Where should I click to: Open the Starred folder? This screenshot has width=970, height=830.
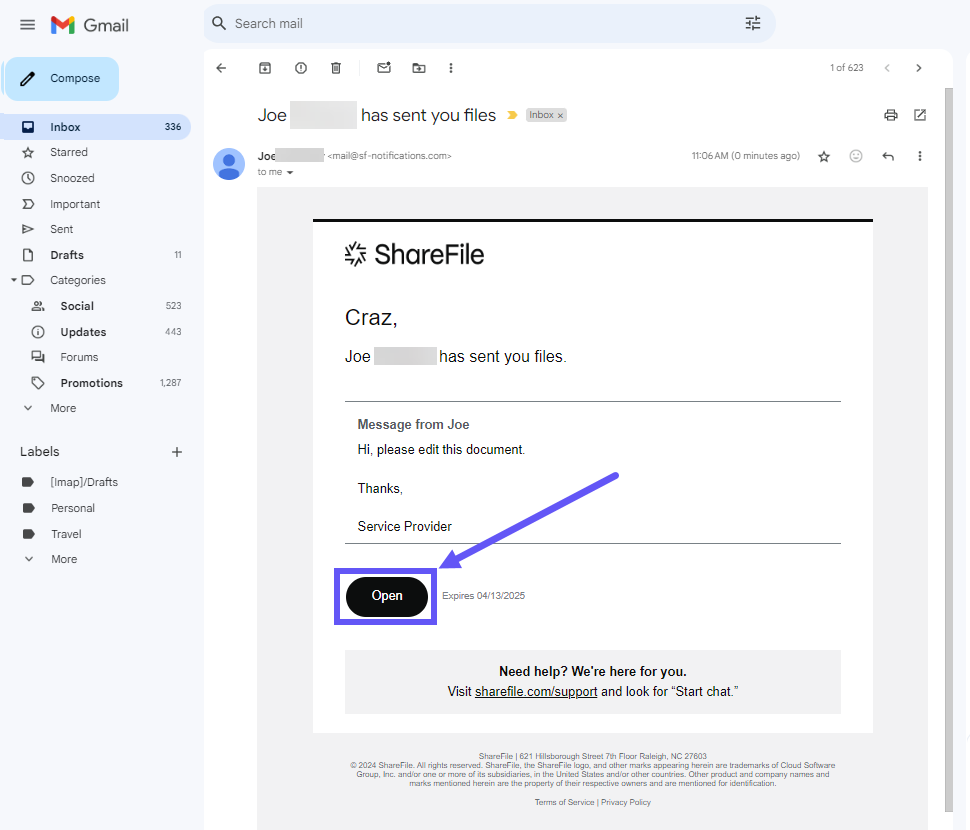pyautogui.click(x=96, y=152)
